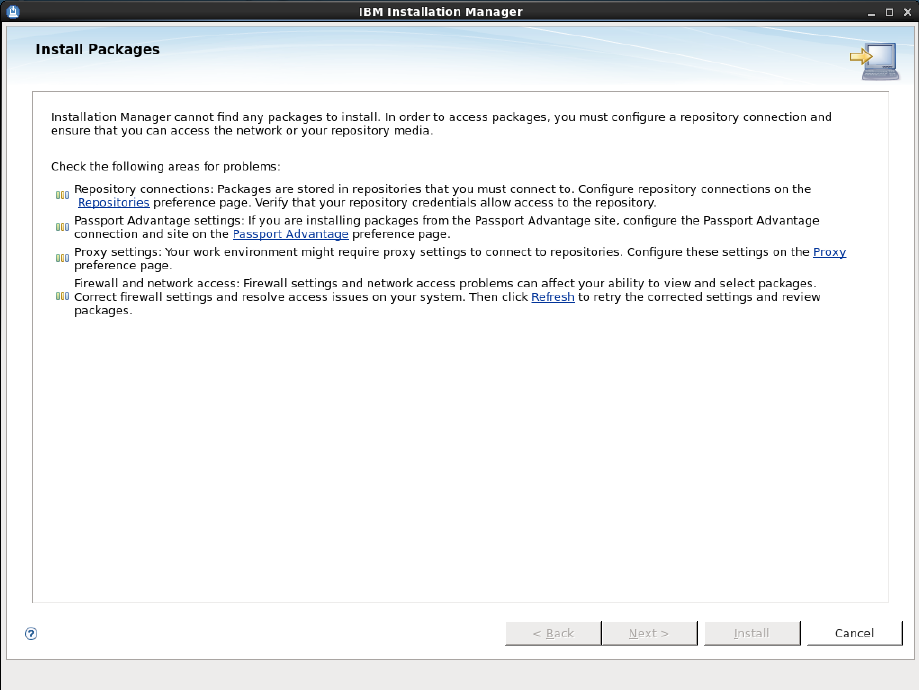
Task: Click the IBM Installation Manager title bar icon
Action: coord(12,11)
